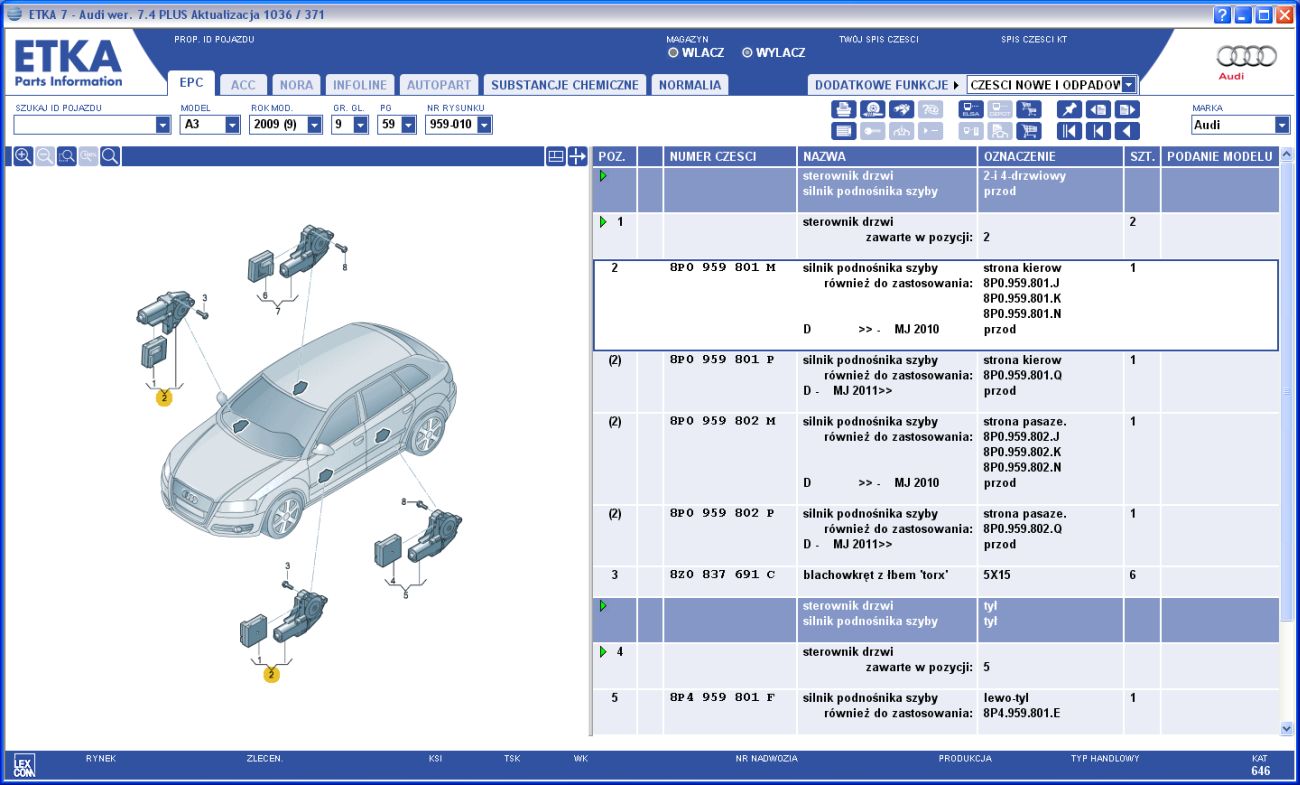Click the parts list view icon
Image resolution: width=1300 pixels, height=785 pixels.
(x=843, y=131)
